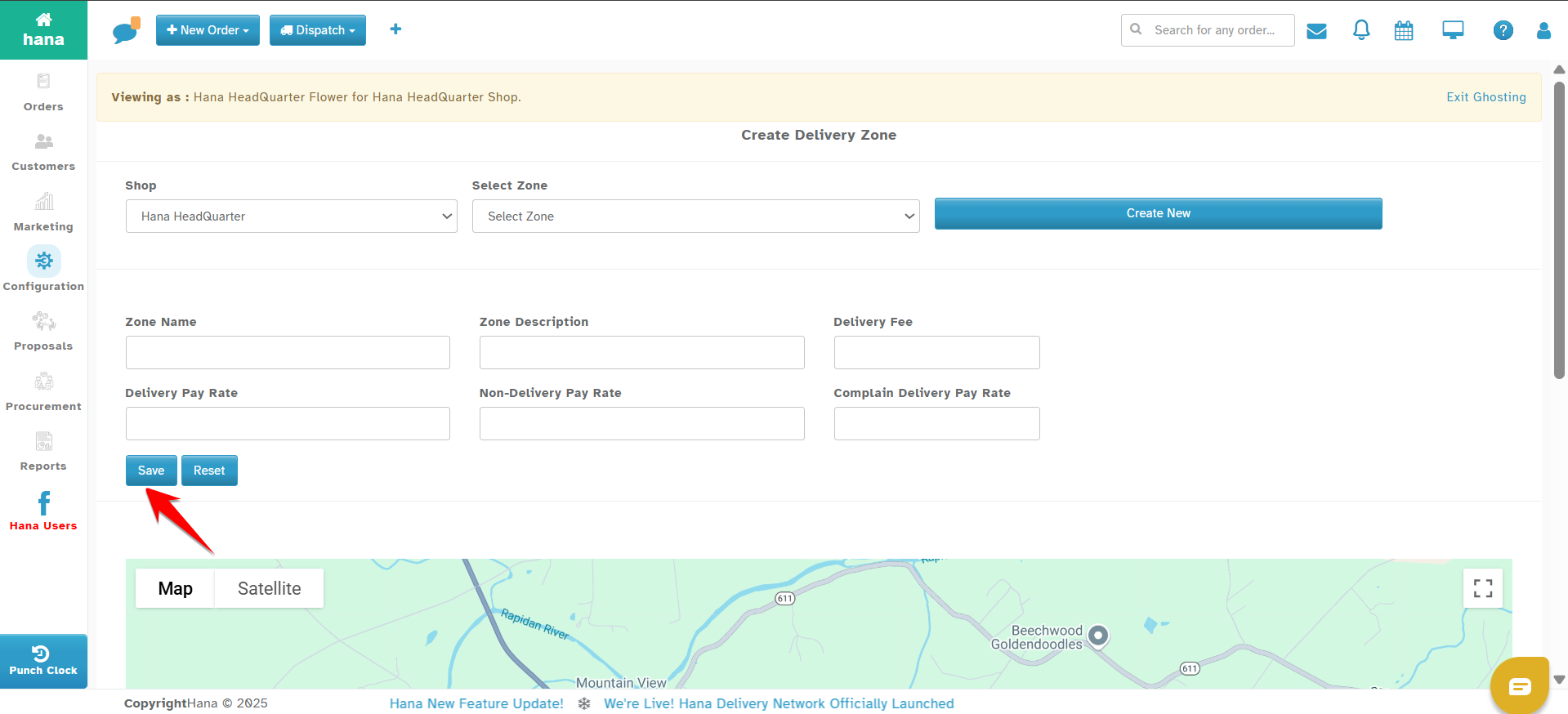Click the Zone Name input
Screen dimensions: 1568x714
pyautogui.click(x=288, y=352)
